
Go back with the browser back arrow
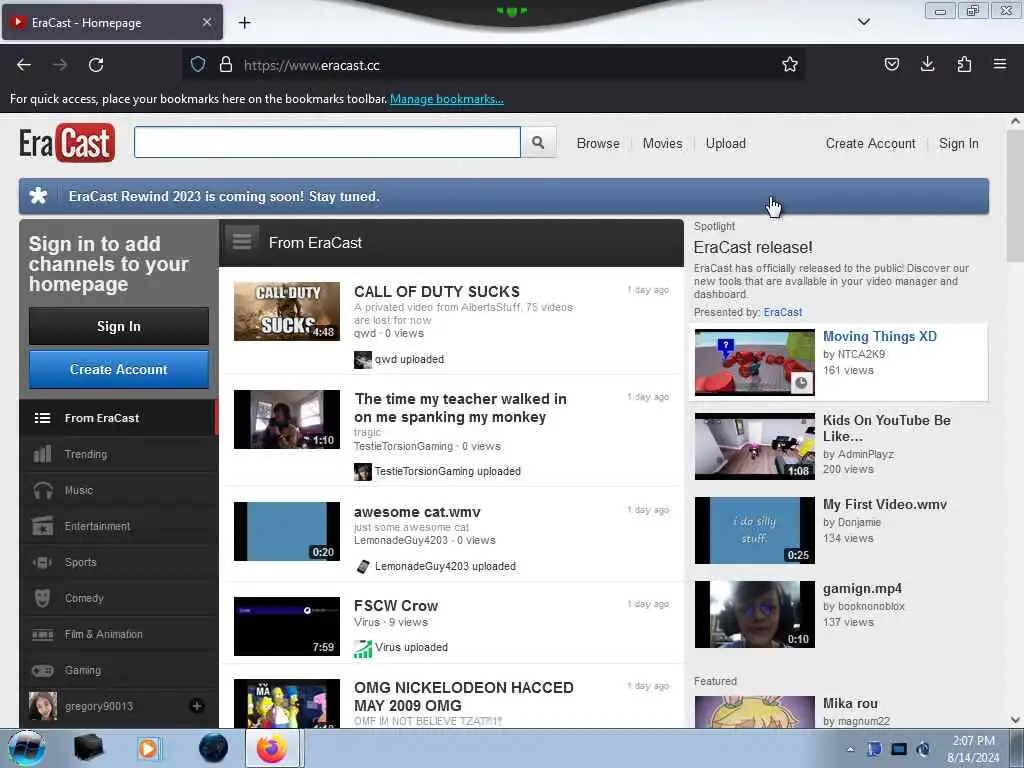pyautogui.click(x=24, y=65)
